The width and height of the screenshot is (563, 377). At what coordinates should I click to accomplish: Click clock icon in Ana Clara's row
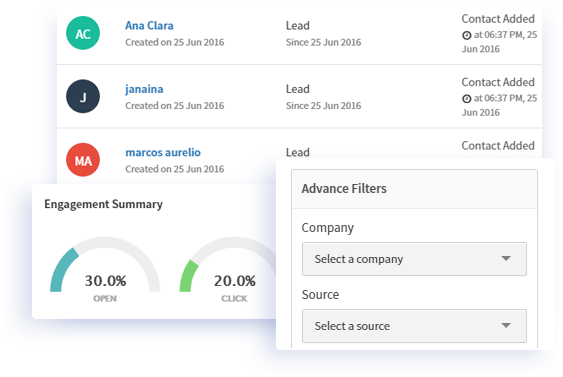(466, 35)
